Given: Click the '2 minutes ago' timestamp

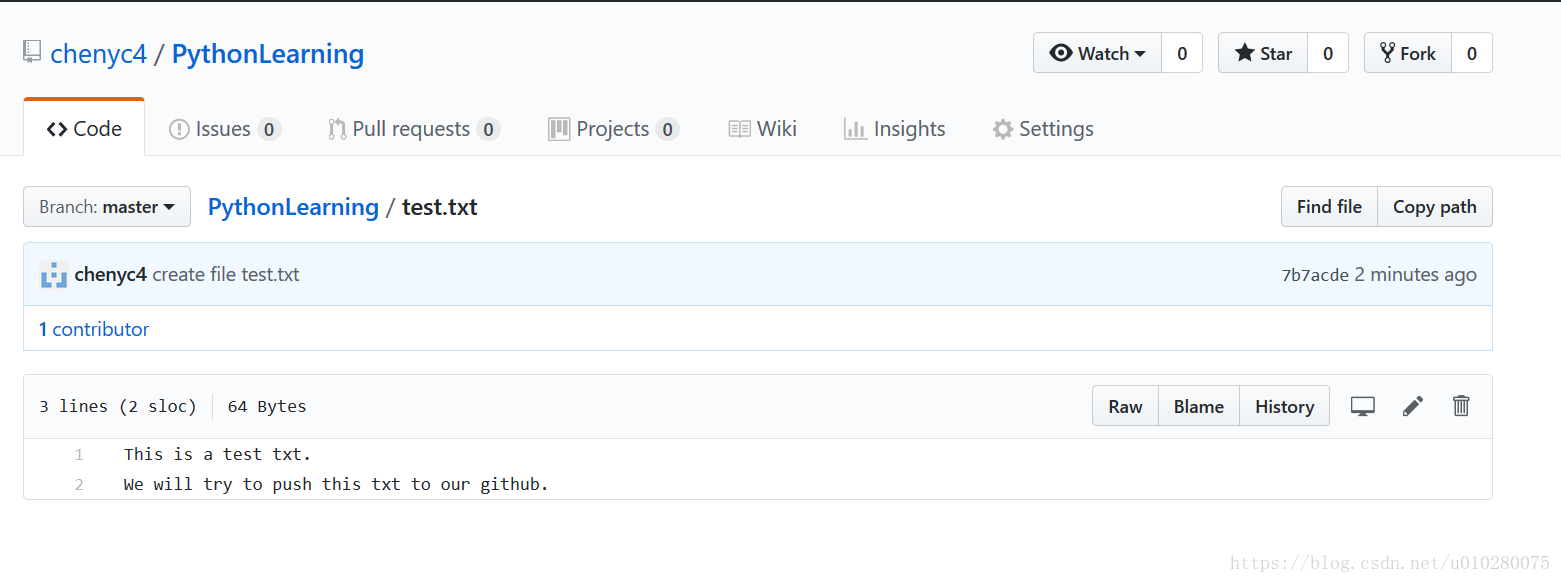Looking at the screenshot, I should tap(1415, 275).
